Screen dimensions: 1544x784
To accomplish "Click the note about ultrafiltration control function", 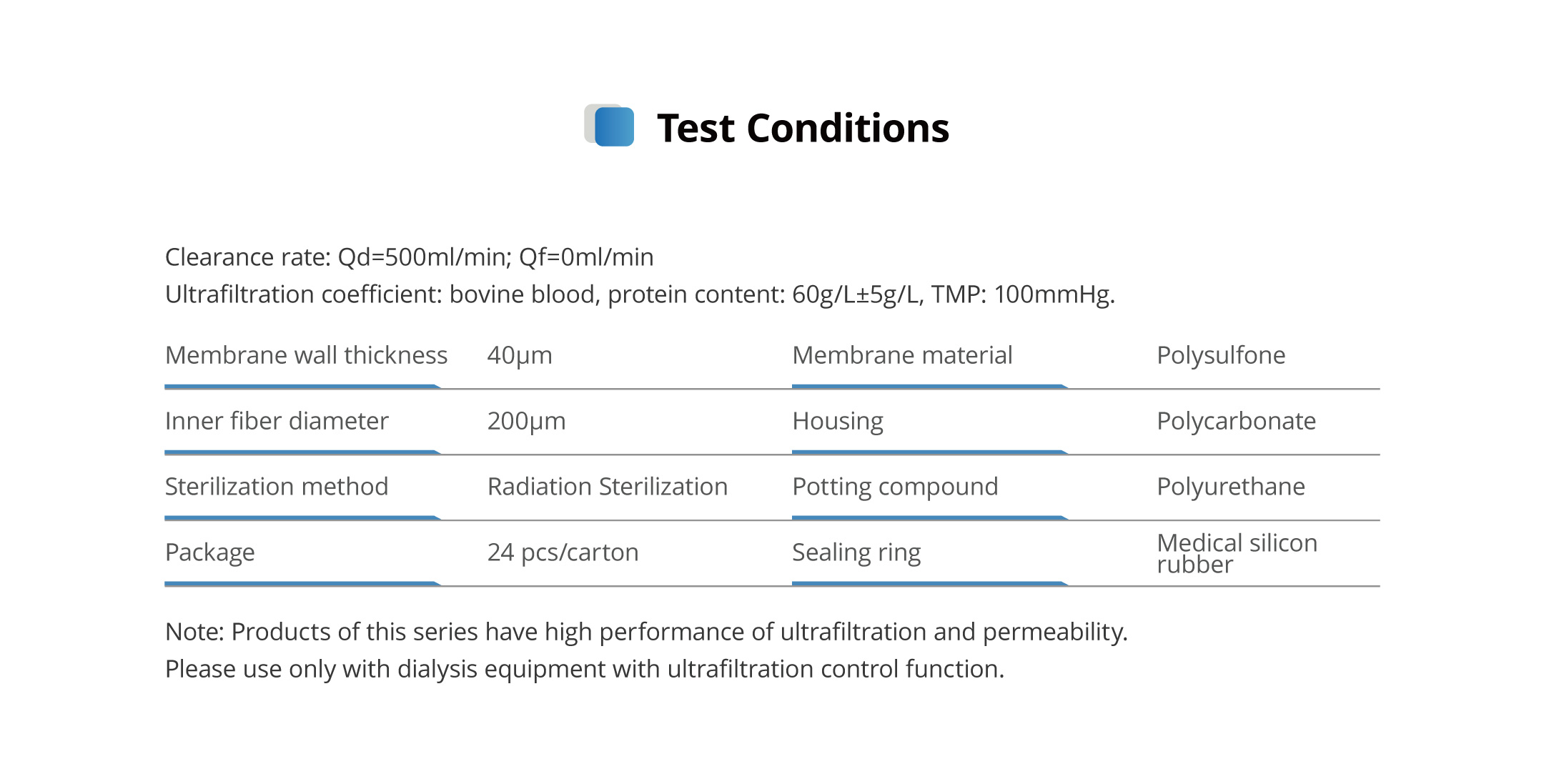I will 584,669.
